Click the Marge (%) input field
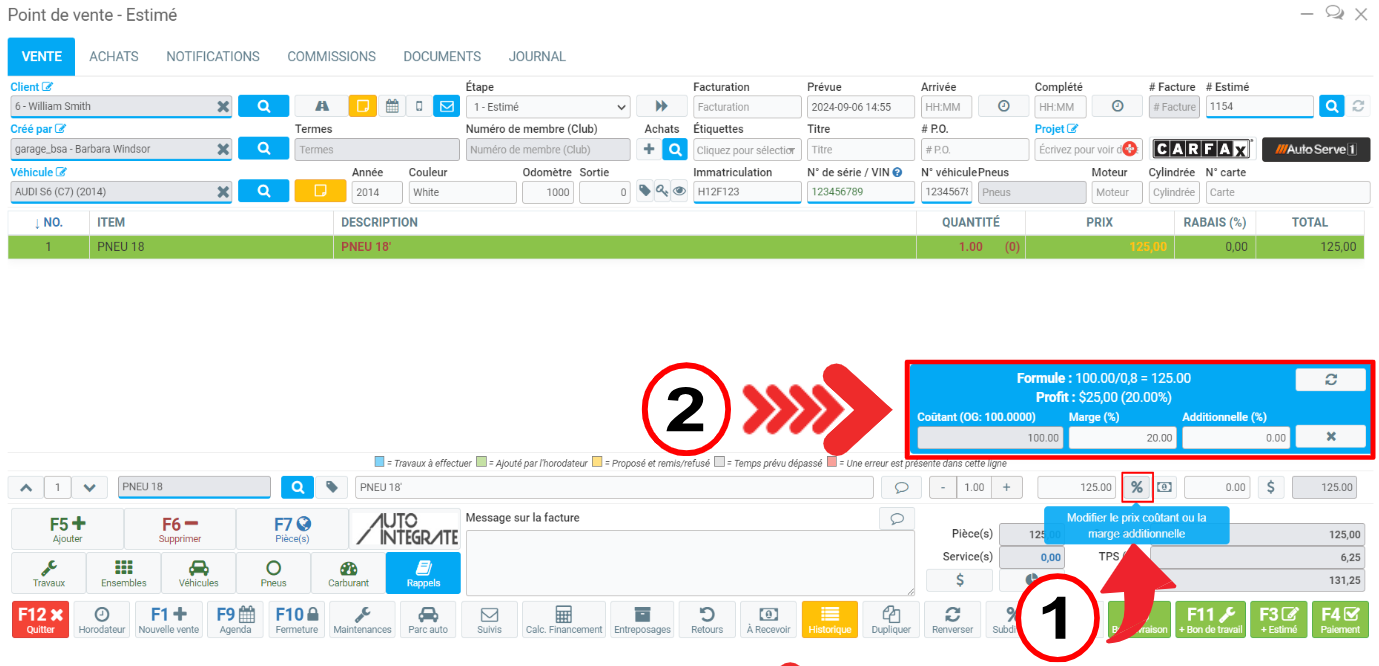1379x666 pixels. click(x=1121, y=437)
